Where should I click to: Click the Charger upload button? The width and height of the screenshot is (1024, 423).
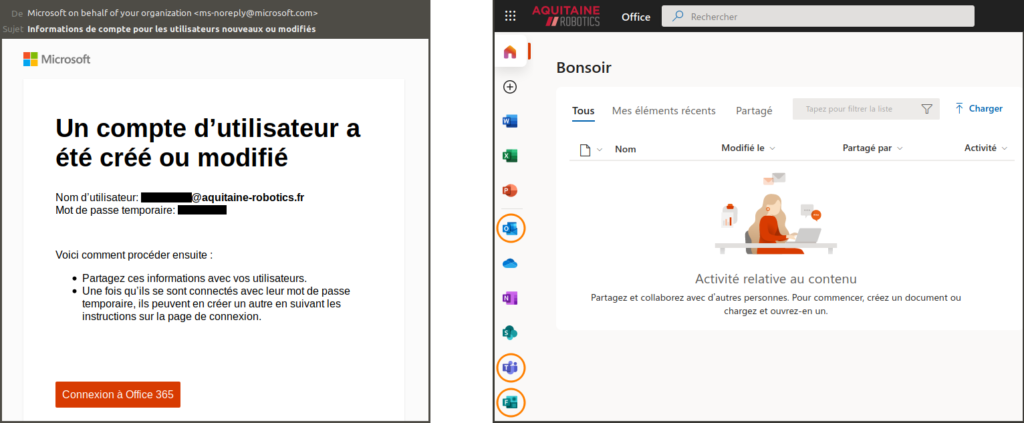(x=978, y=108)
